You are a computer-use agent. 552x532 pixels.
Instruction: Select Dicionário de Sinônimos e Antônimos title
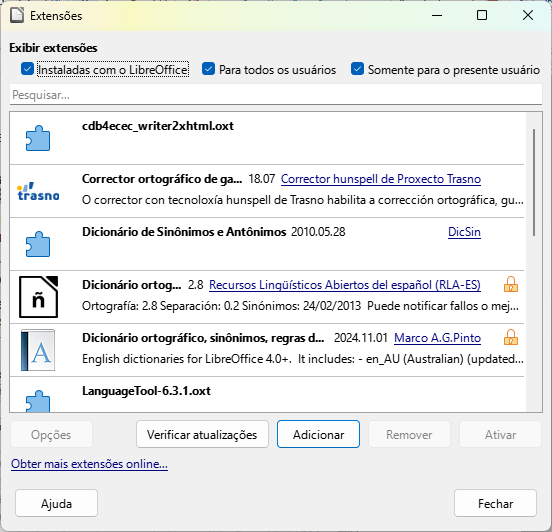pos(184,232)
